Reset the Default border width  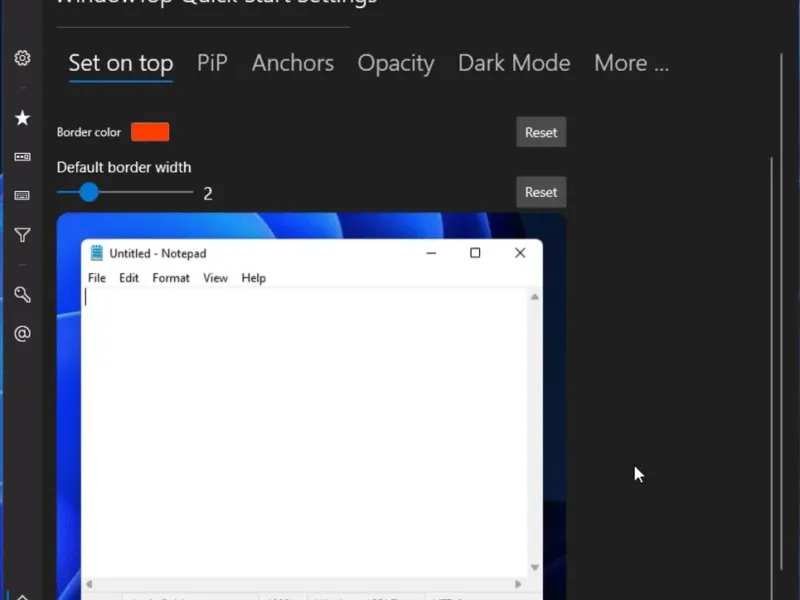click(541, 192)
